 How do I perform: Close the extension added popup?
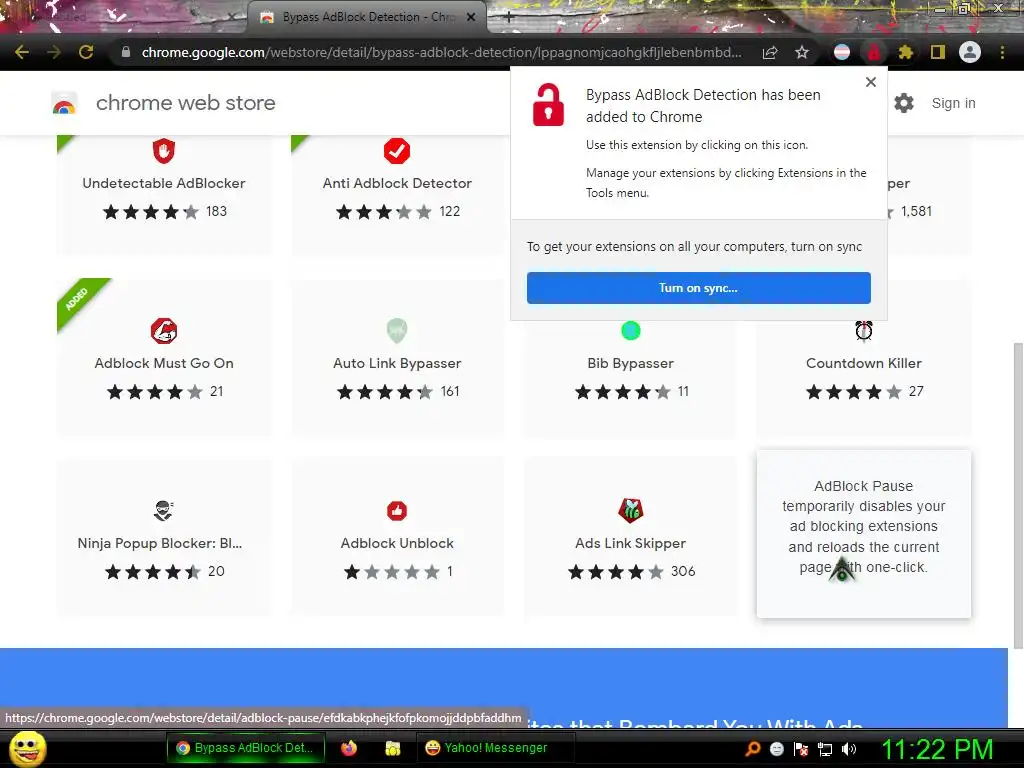tap(871, 82)
